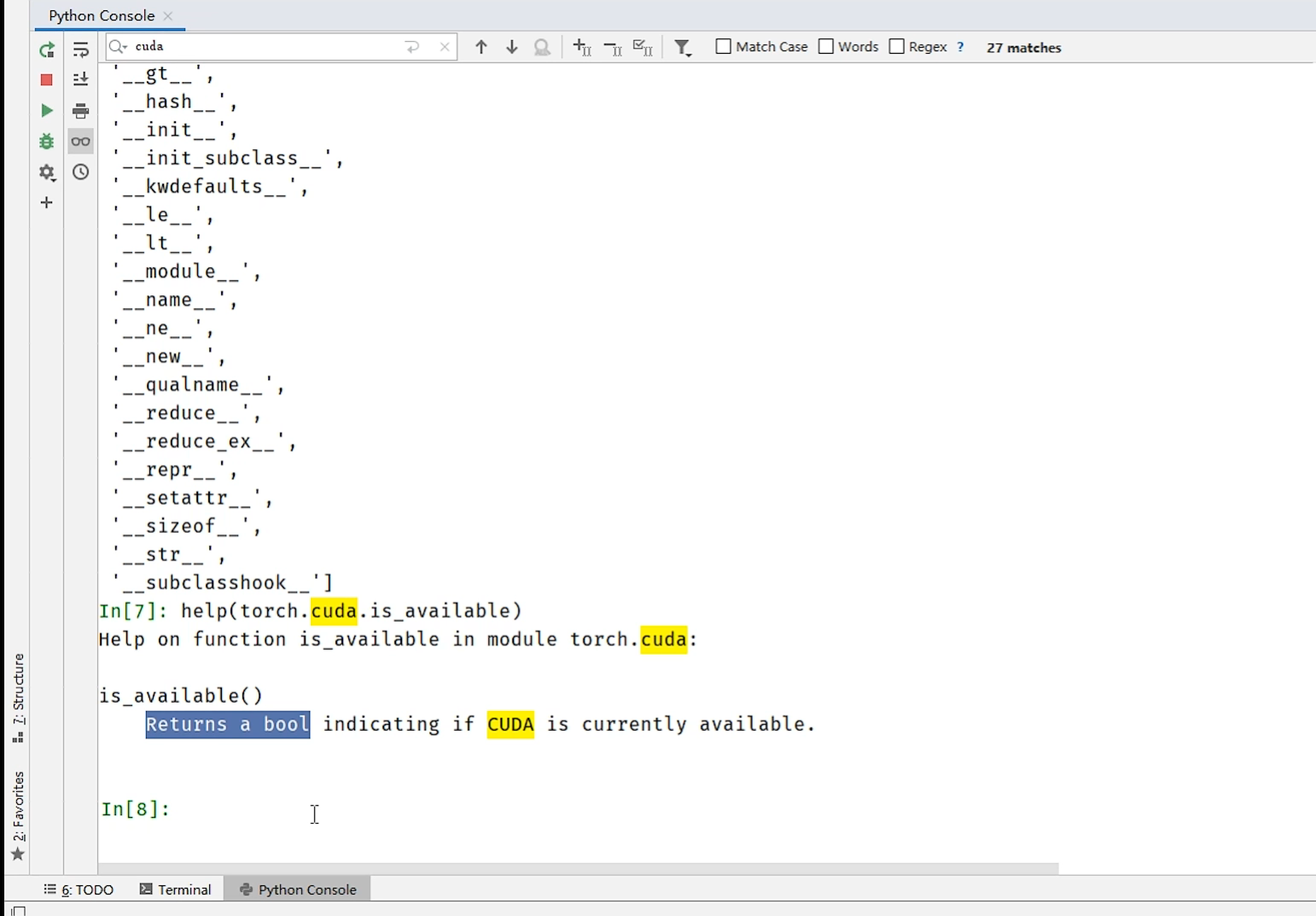Click the '__subclasshook__' line
Screen dimensions: 1316x916
coord(222,583)
